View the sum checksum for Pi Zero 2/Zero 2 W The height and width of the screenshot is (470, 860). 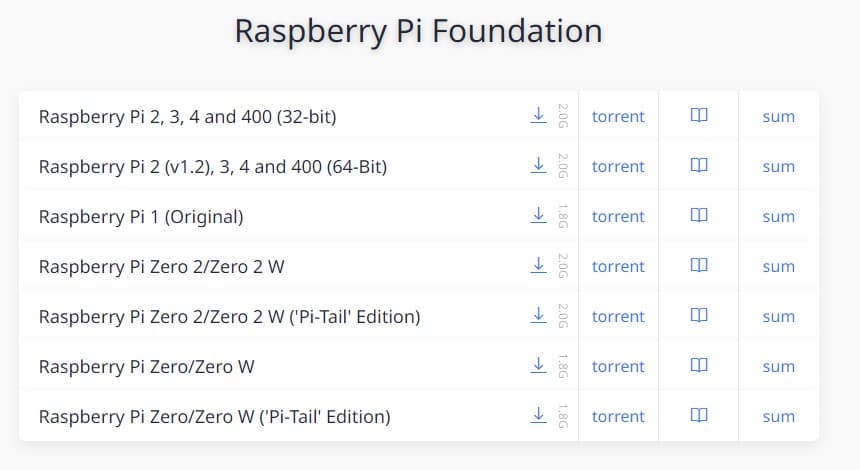778,267
